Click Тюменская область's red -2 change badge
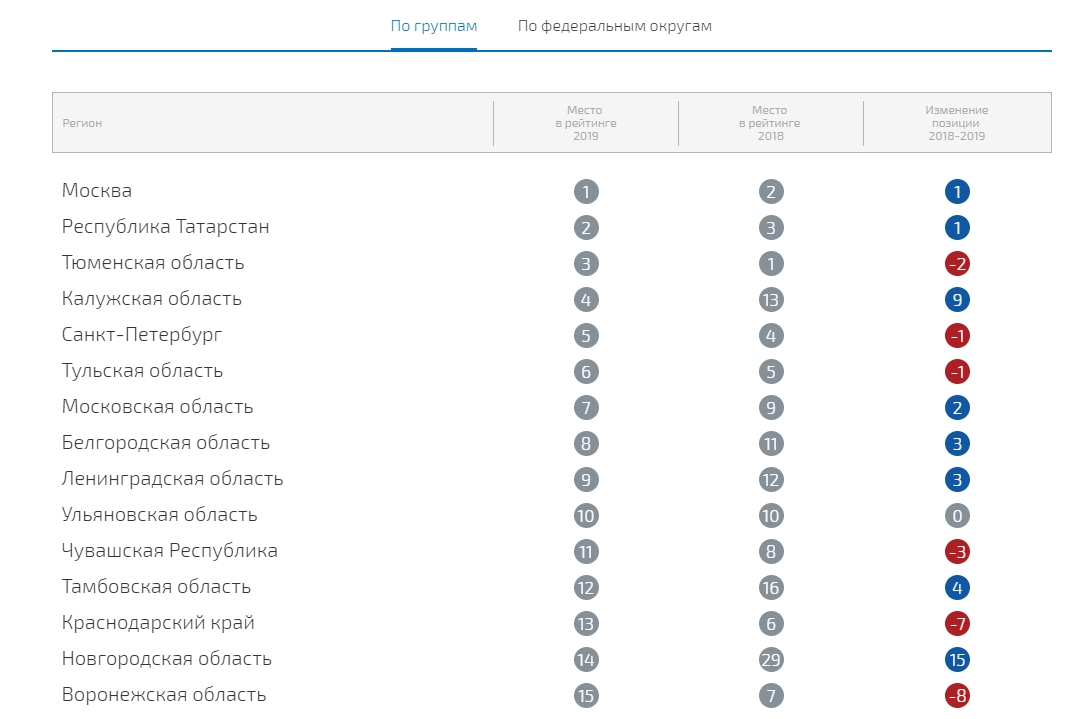This screenshot has height=719, width=1079. click(957, 264)
